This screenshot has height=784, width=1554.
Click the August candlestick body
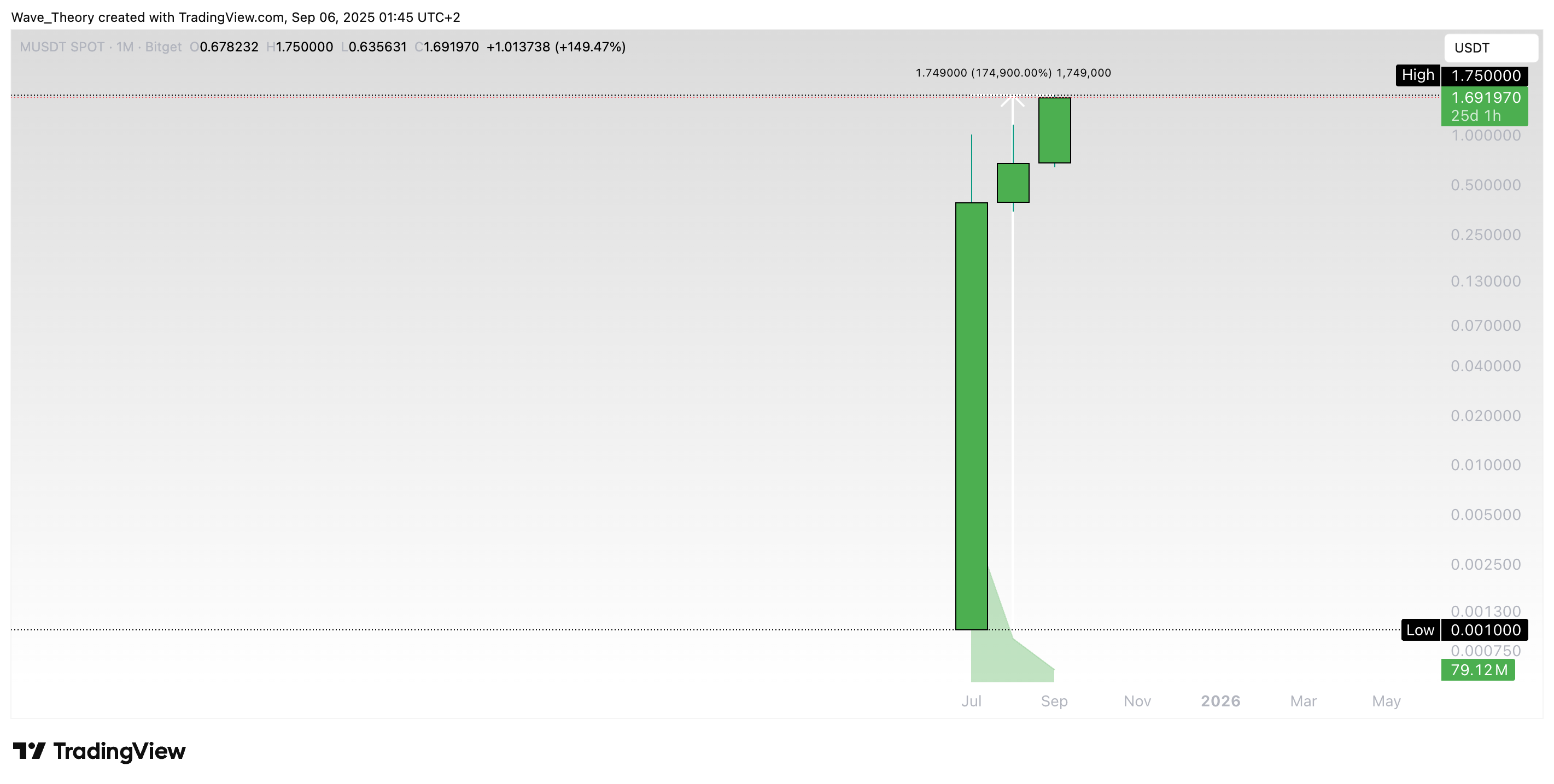(x=1013, y=183)
